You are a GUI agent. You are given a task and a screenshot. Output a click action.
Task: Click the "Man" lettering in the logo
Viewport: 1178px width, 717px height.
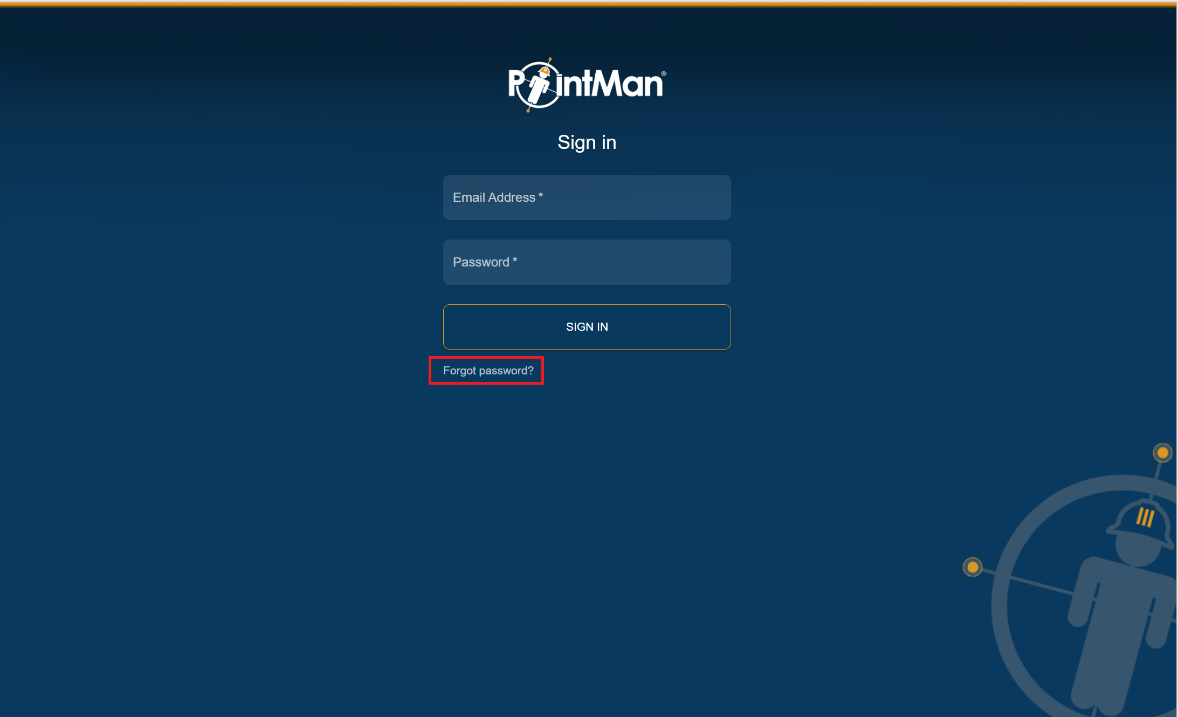[625, 83]
